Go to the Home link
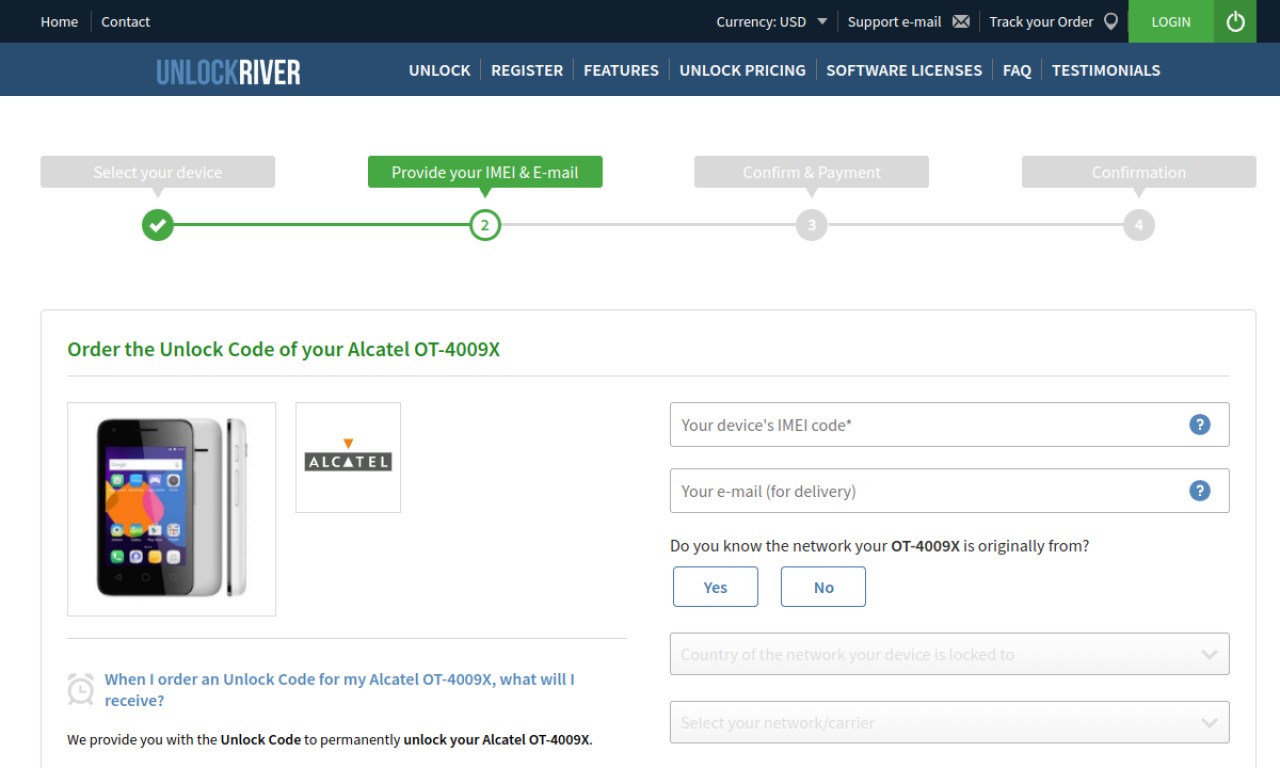This screenshot has width=1280, height=768. tap(59, 21)
